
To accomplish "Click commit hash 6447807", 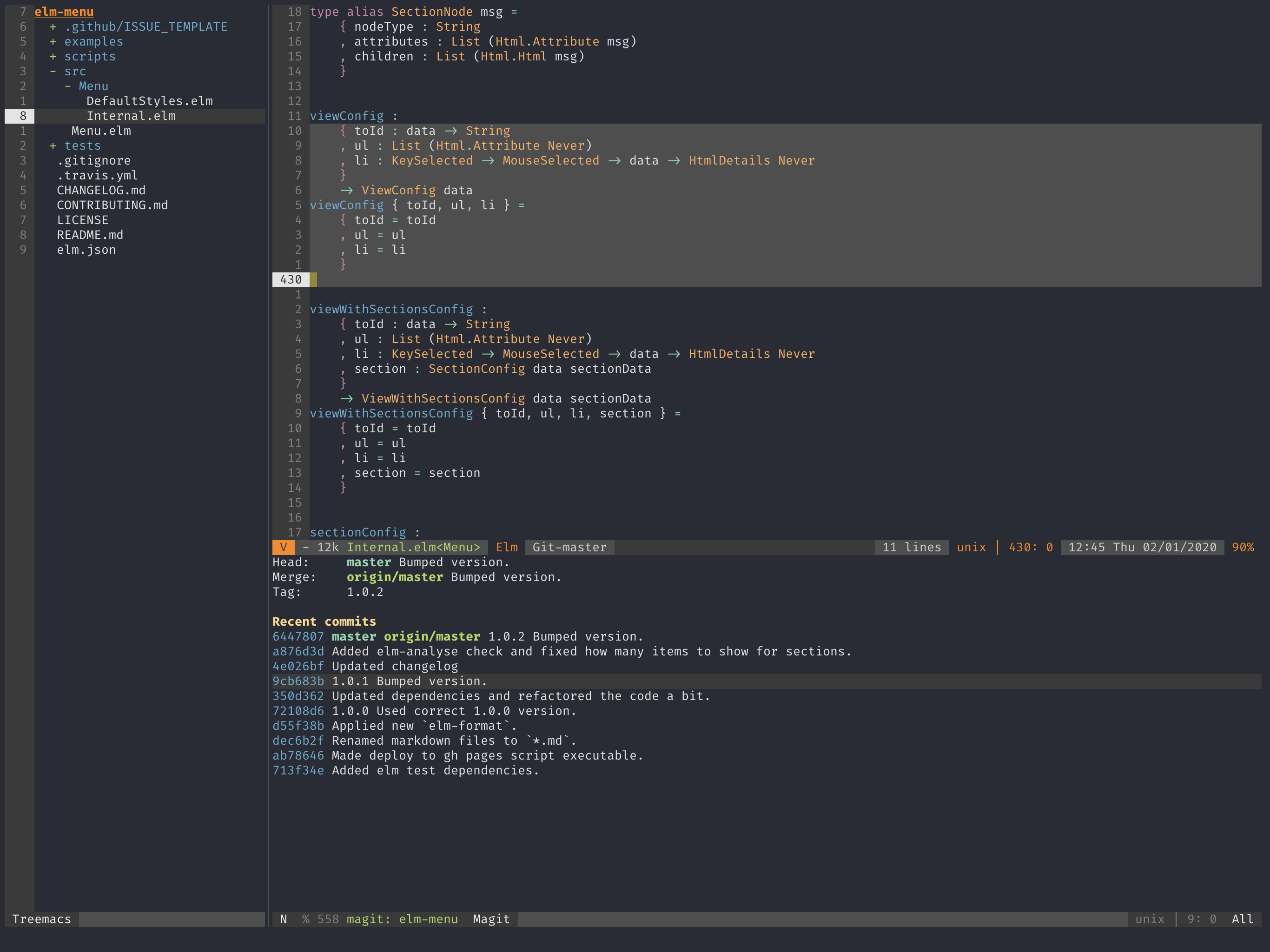I will coord(298,637).
